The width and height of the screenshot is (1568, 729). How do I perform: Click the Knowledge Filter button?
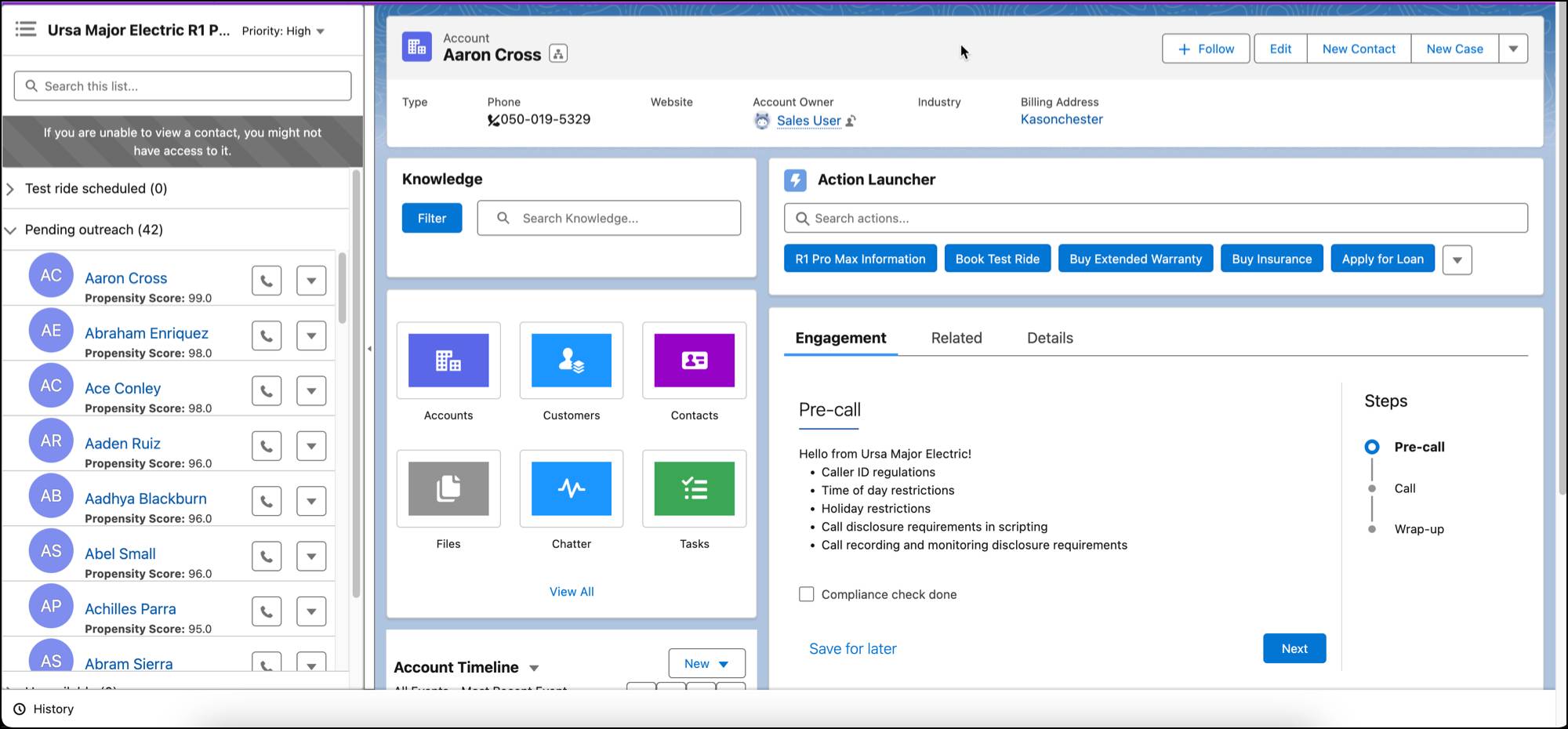tap(432, 218)
